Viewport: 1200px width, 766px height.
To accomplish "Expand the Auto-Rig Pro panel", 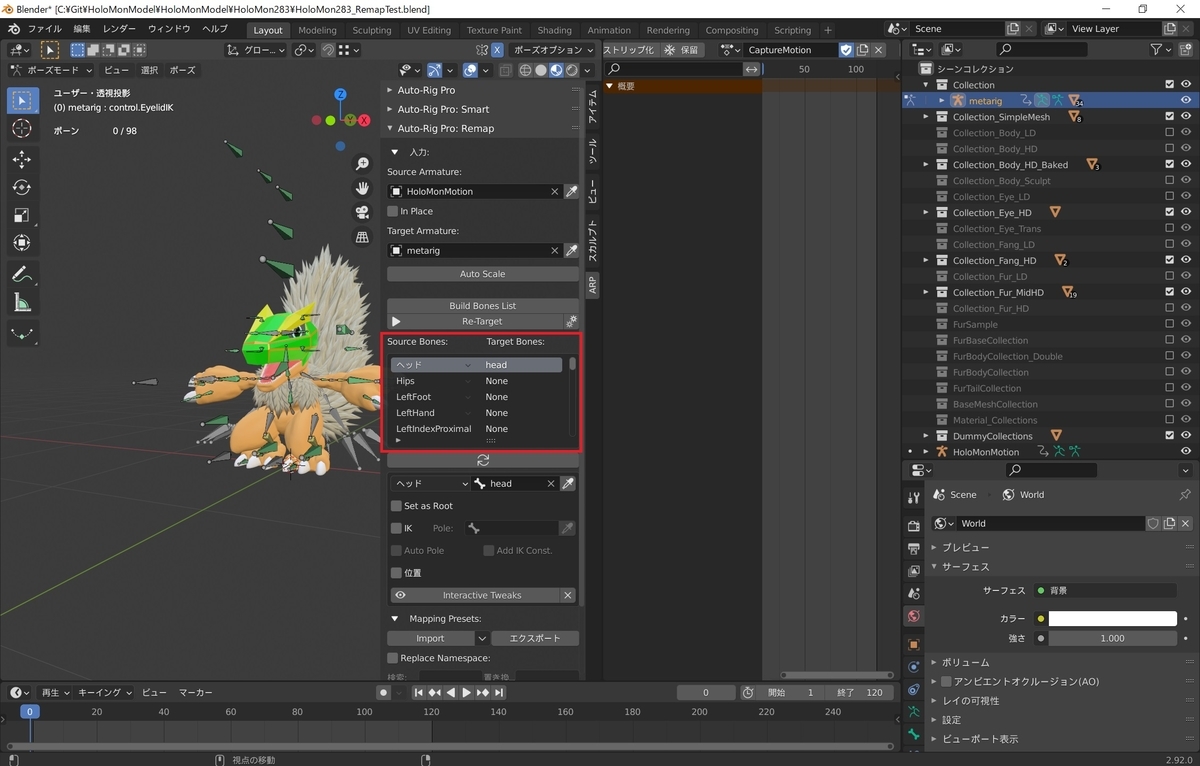I will tap(390, 90).
